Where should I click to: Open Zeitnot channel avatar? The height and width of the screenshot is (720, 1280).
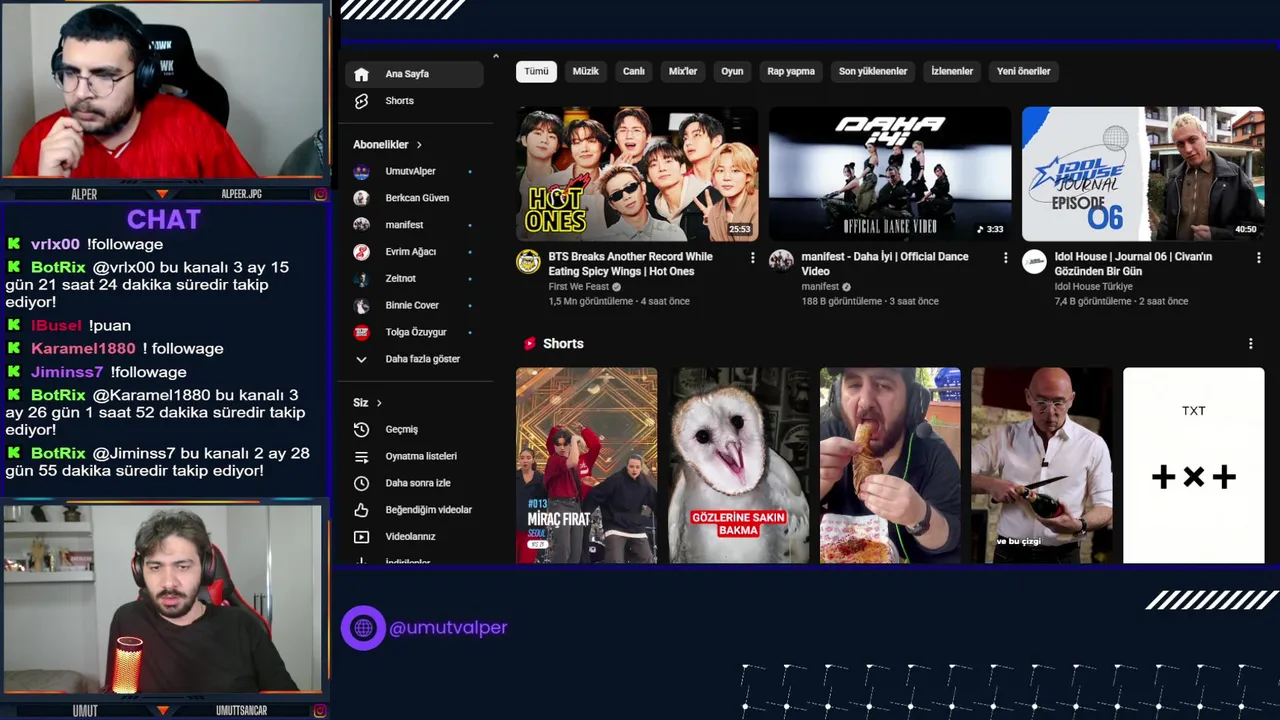tap(361, 278)
